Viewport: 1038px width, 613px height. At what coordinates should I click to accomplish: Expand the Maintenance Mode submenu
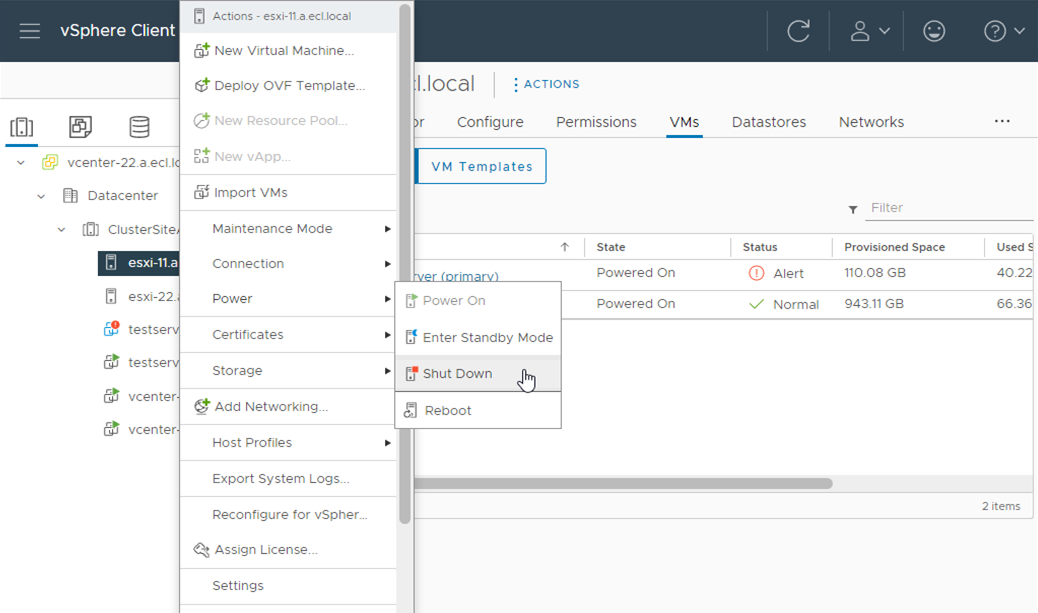[x=288, y=229]
